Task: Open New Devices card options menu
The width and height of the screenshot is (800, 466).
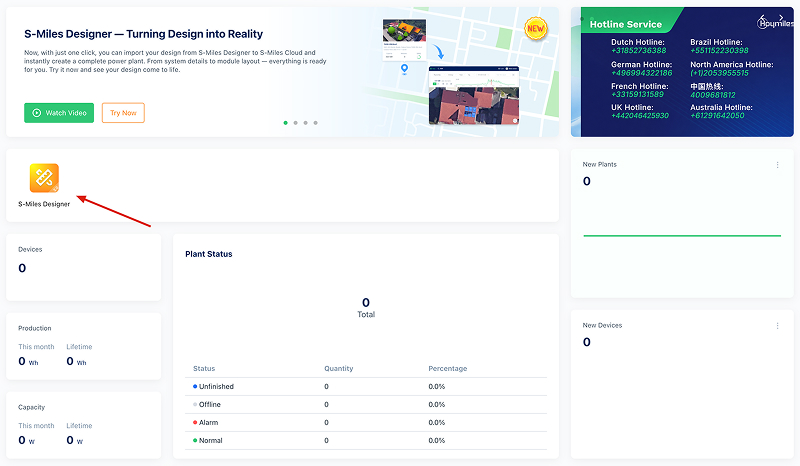Action: coord(777,326)
